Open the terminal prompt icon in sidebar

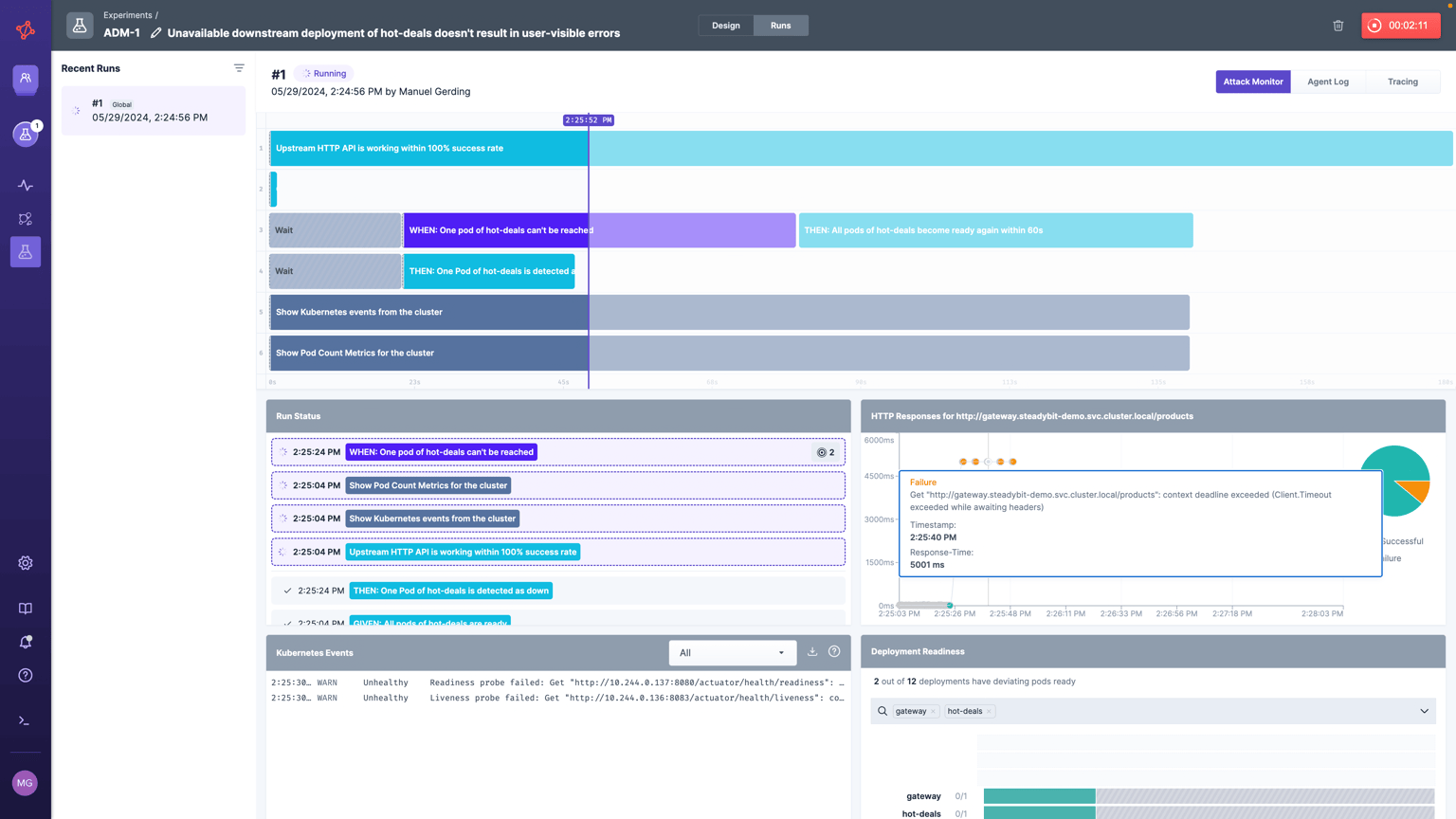(x=26, y=720)
